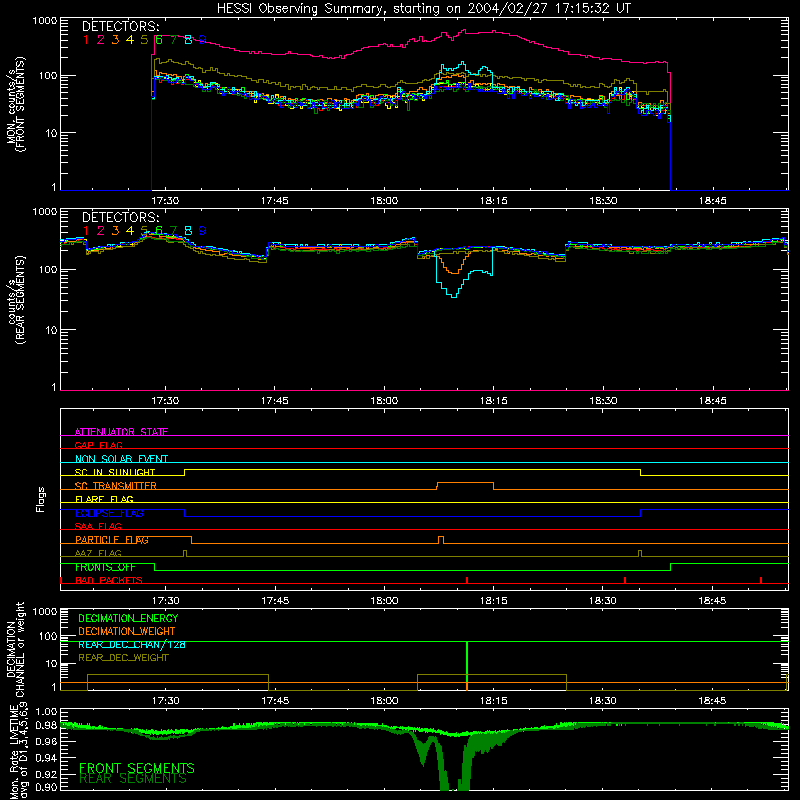The image size is (800, 800).
Task: Click the BAD_PACKETS flag label
Action: point(109,580)
